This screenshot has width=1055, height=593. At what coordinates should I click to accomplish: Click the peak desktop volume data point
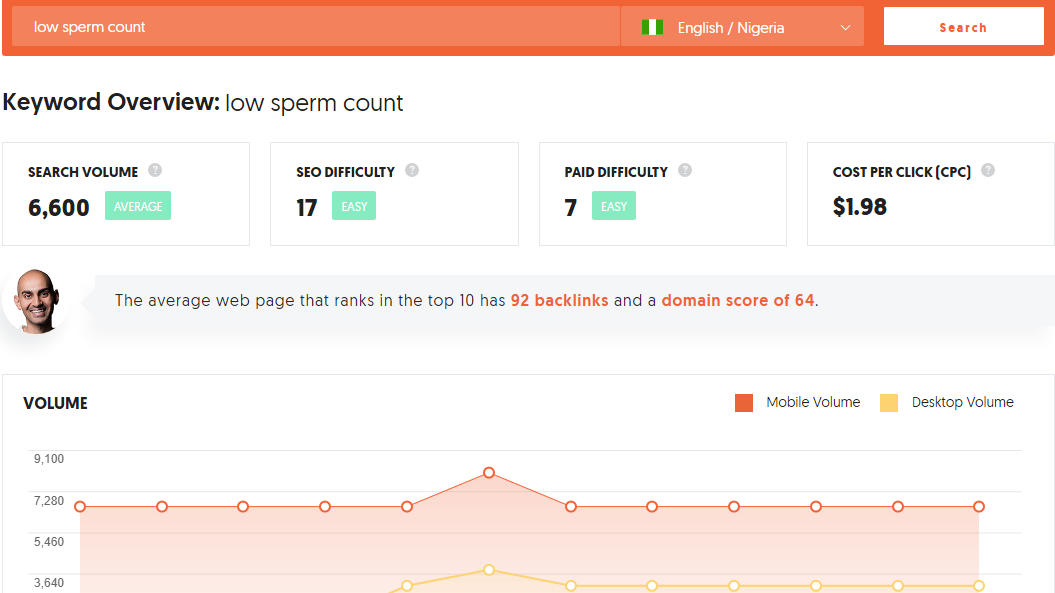click(489, 570)
